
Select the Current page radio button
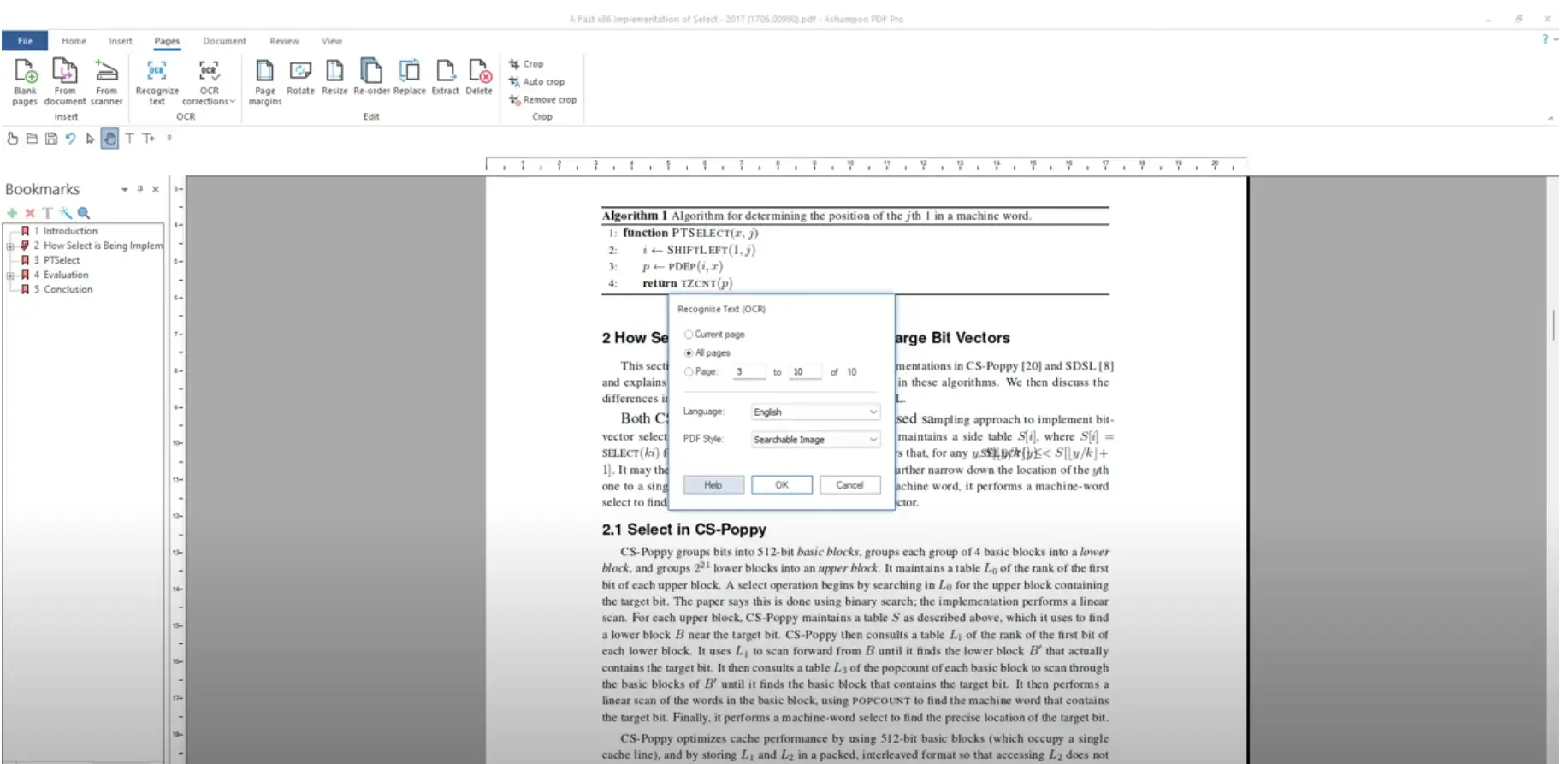pyautogui.click(x=689, y=335)
